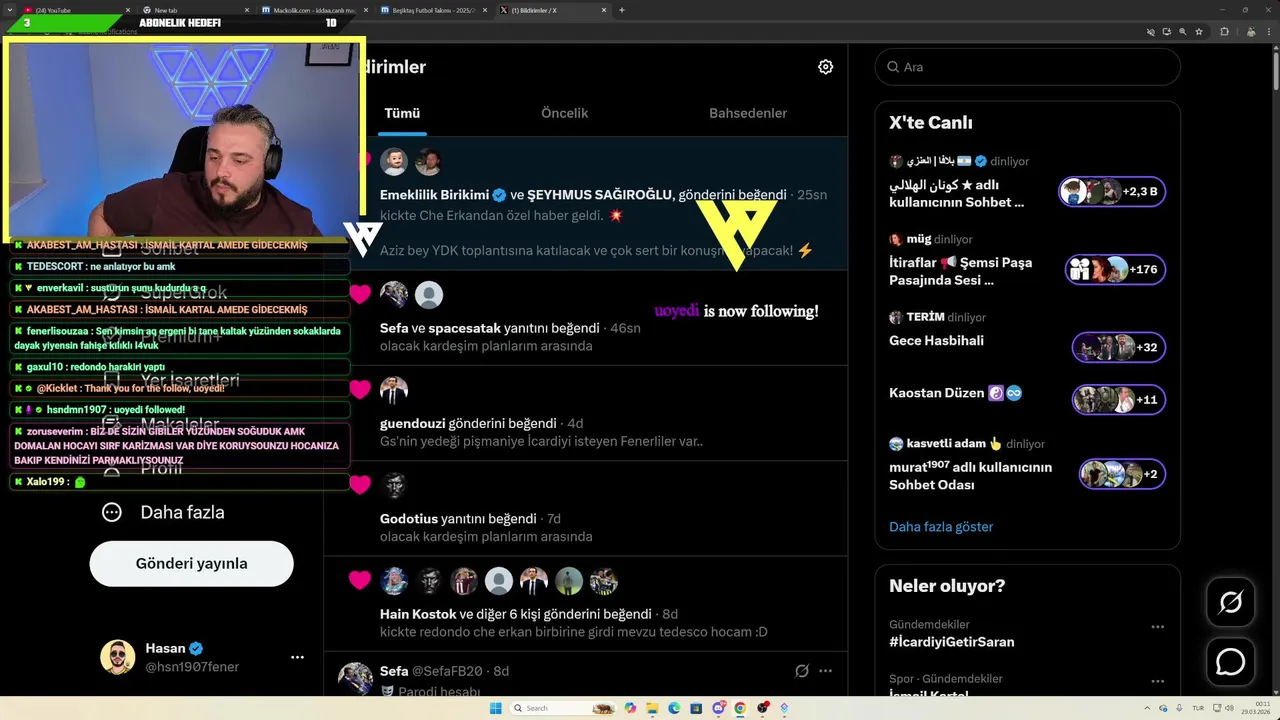Click Godotius's avatar in notification
The height and width of the screenshot is (720, 1280).
point(394,485)
